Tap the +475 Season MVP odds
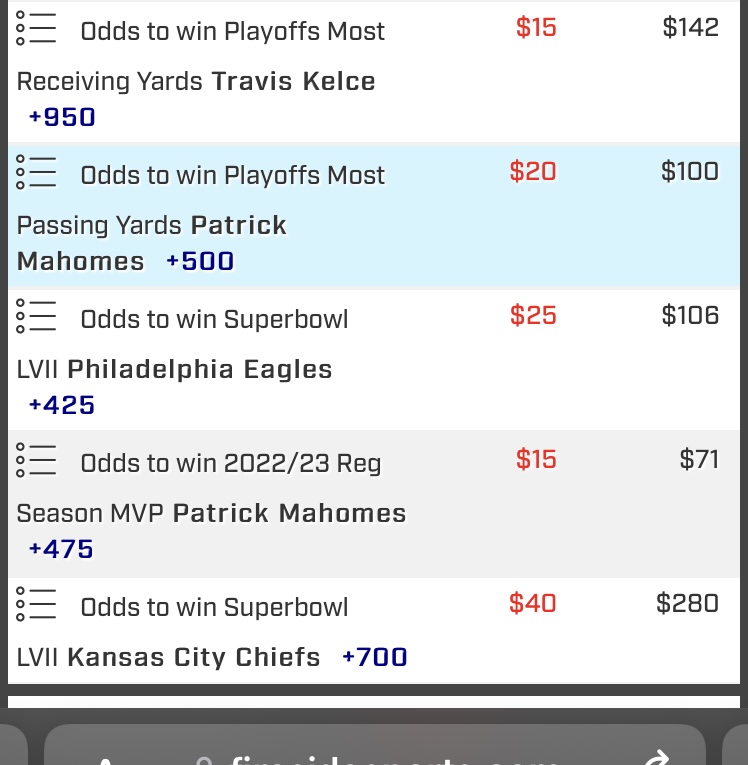This screenshot has width=748, height=765. pyautogui.click(x=62, y=549)
